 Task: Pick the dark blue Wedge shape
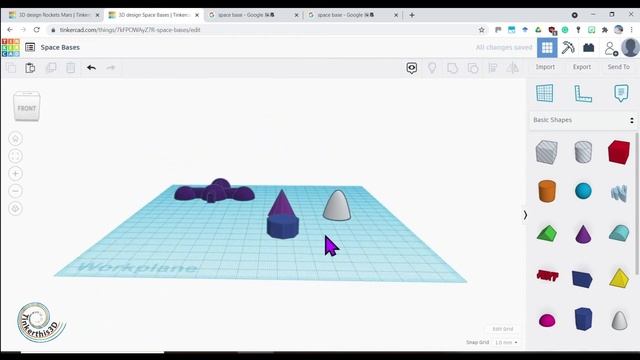coord(582,279)
